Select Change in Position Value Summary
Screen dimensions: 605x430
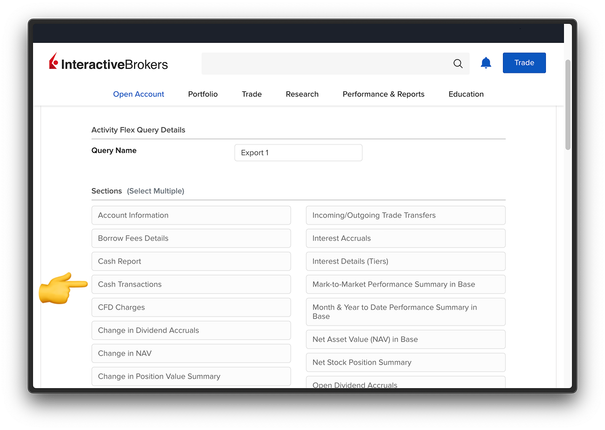coord(191,376)
